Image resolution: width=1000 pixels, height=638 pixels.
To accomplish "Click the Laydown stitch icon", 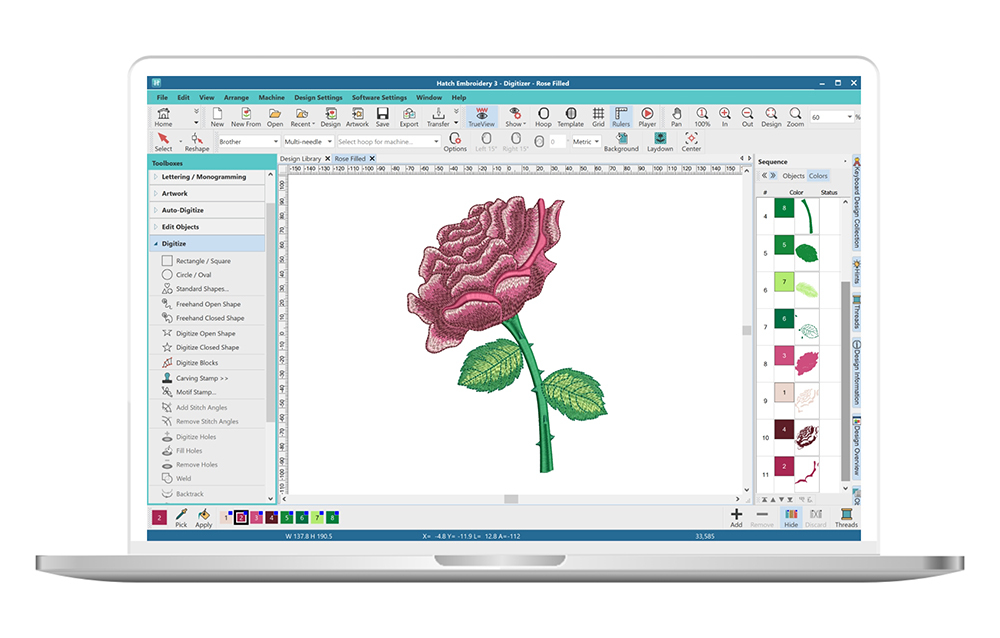I will pos(660,142).
